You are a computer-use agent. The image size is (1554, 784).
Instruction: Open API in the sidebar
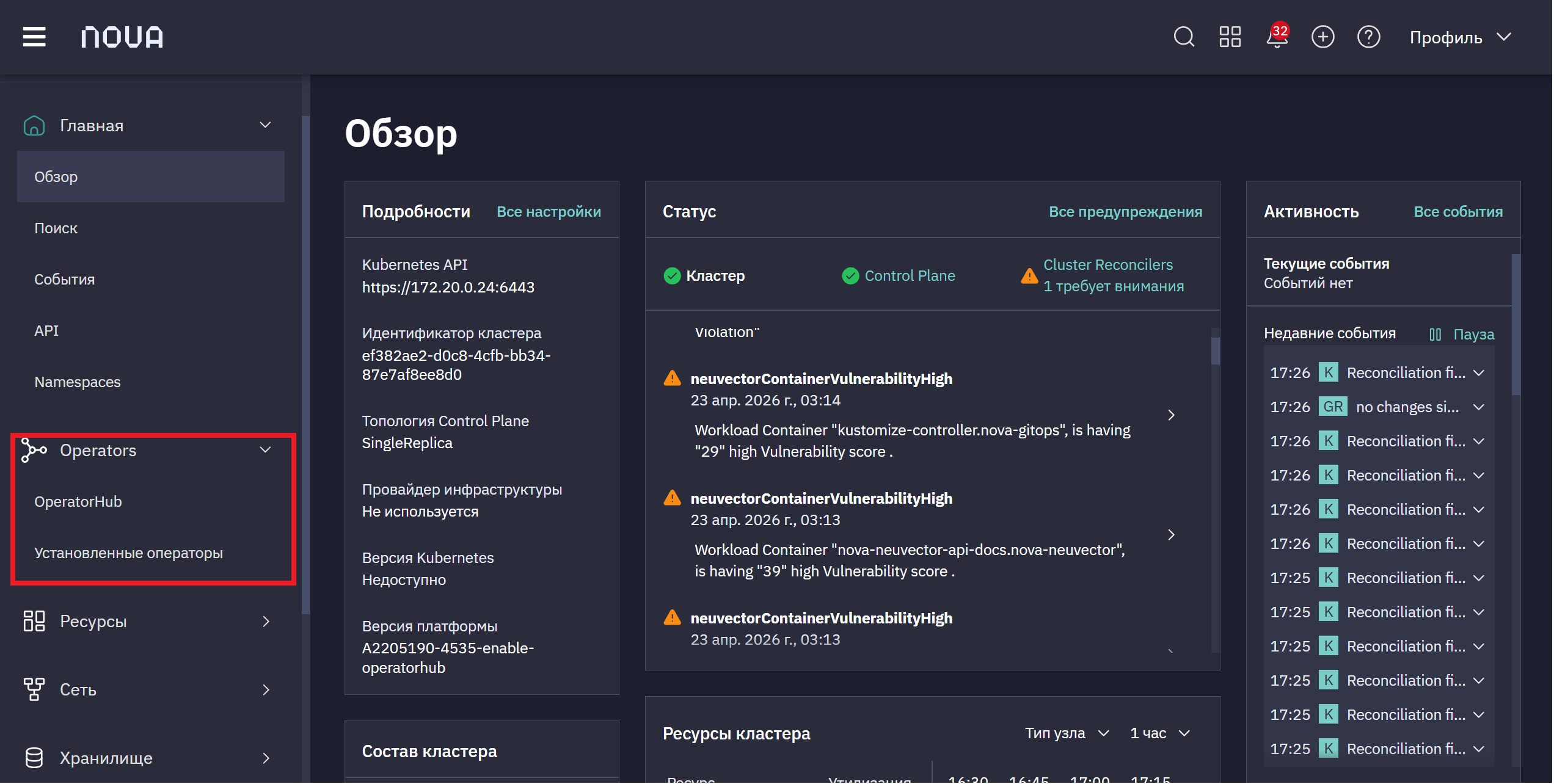coord(151,331)
